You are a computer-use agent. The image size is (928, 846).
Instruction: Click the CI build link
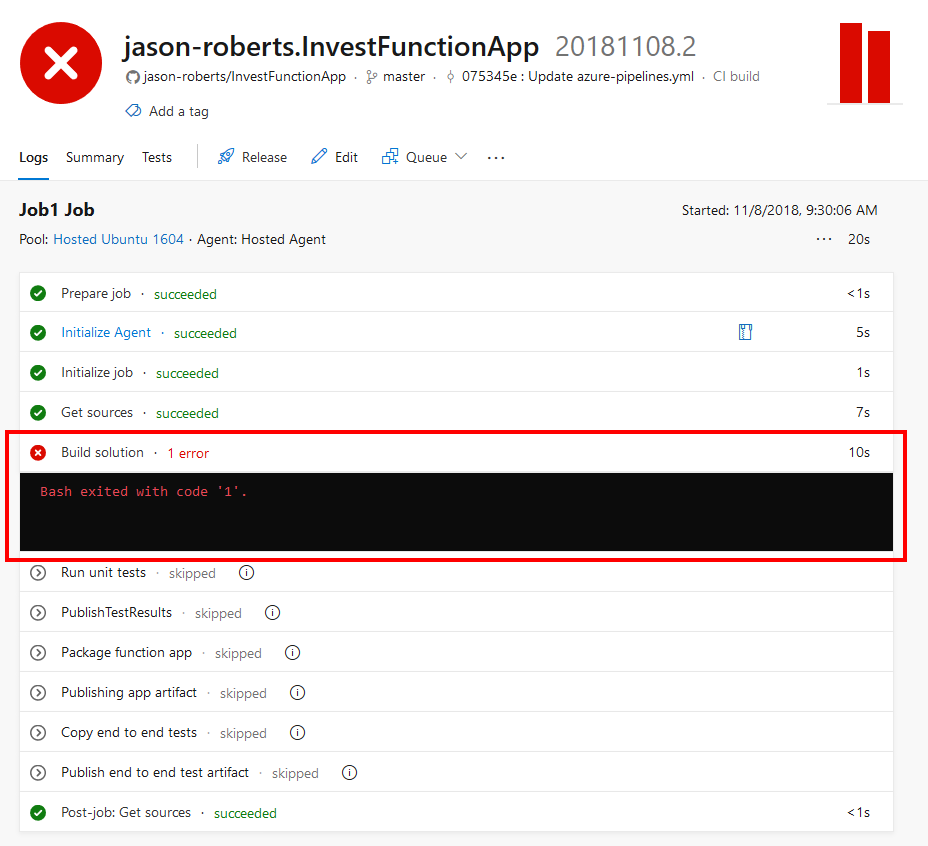pyautogui.click(x=736, y=76)
